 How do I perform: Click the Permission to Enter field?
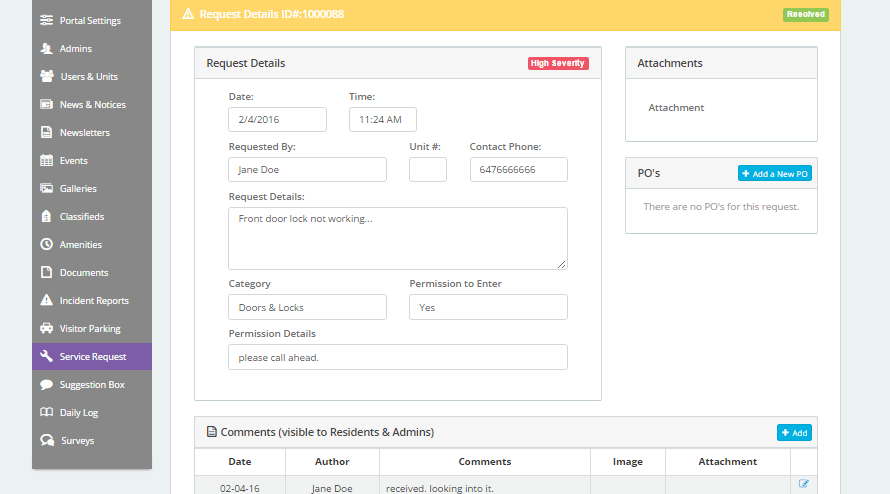pyautogui.click(x=488, y=307)
